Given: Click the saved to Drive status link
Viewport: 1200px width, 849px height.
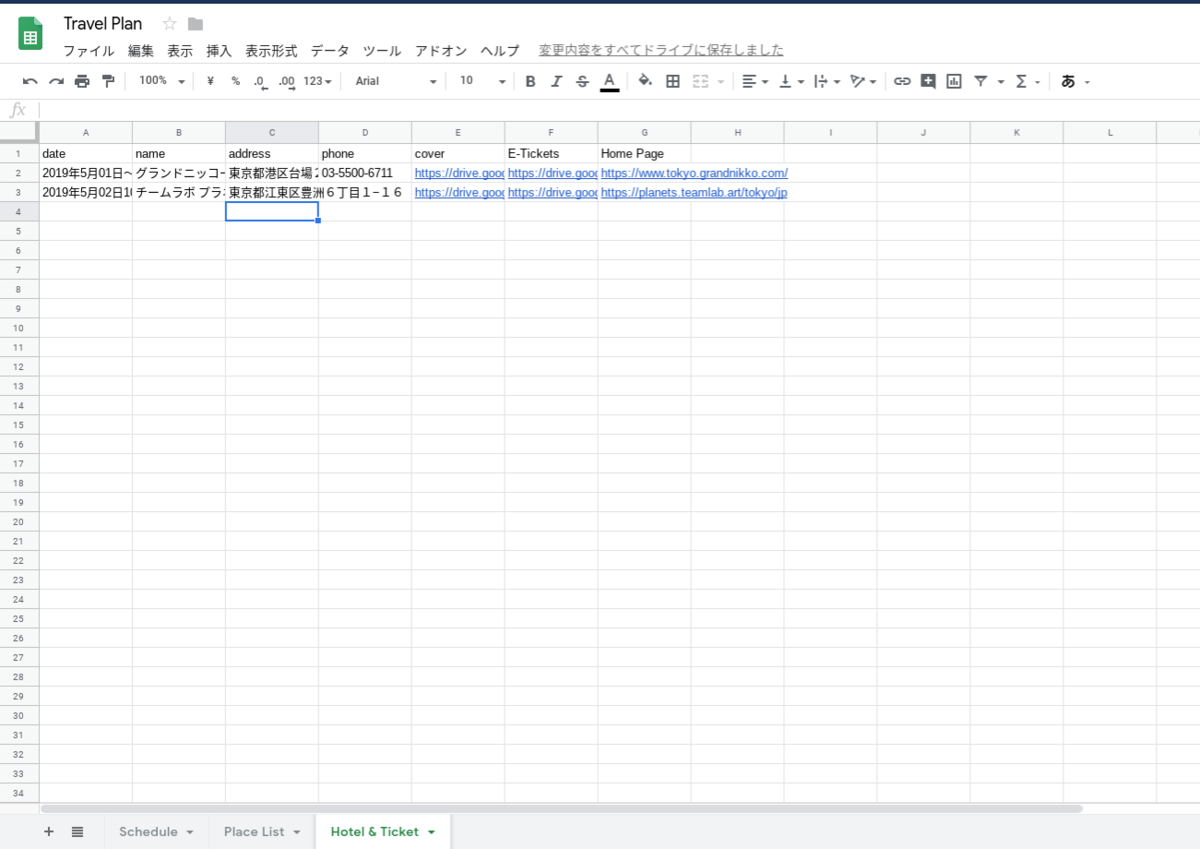Looking at the screenshot, I should coord(661,50).
